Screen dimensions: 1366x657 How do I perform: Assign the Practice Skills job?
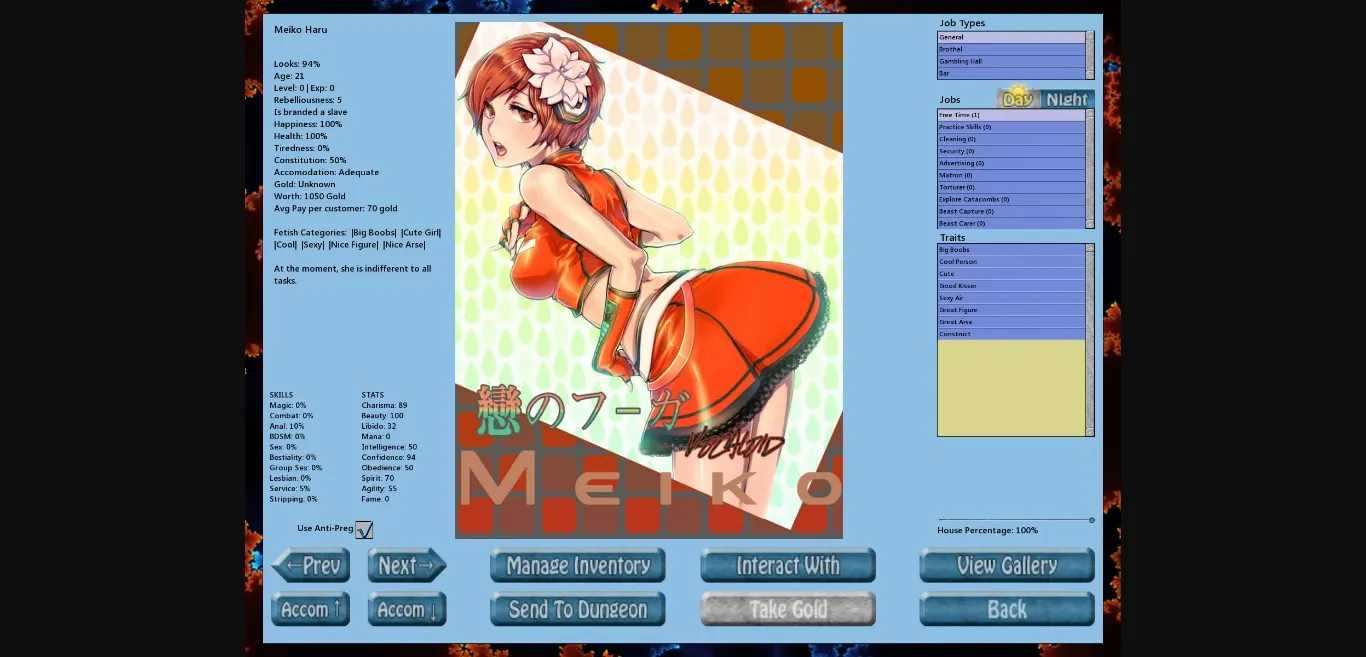(x=1010, y=127)
